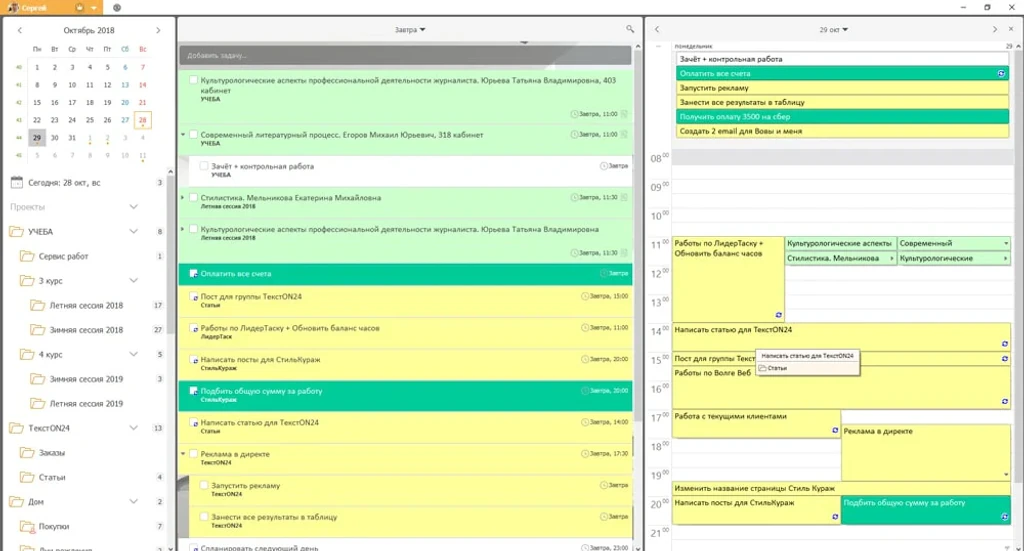Go to the next month in the calendar

pos(158,30)
